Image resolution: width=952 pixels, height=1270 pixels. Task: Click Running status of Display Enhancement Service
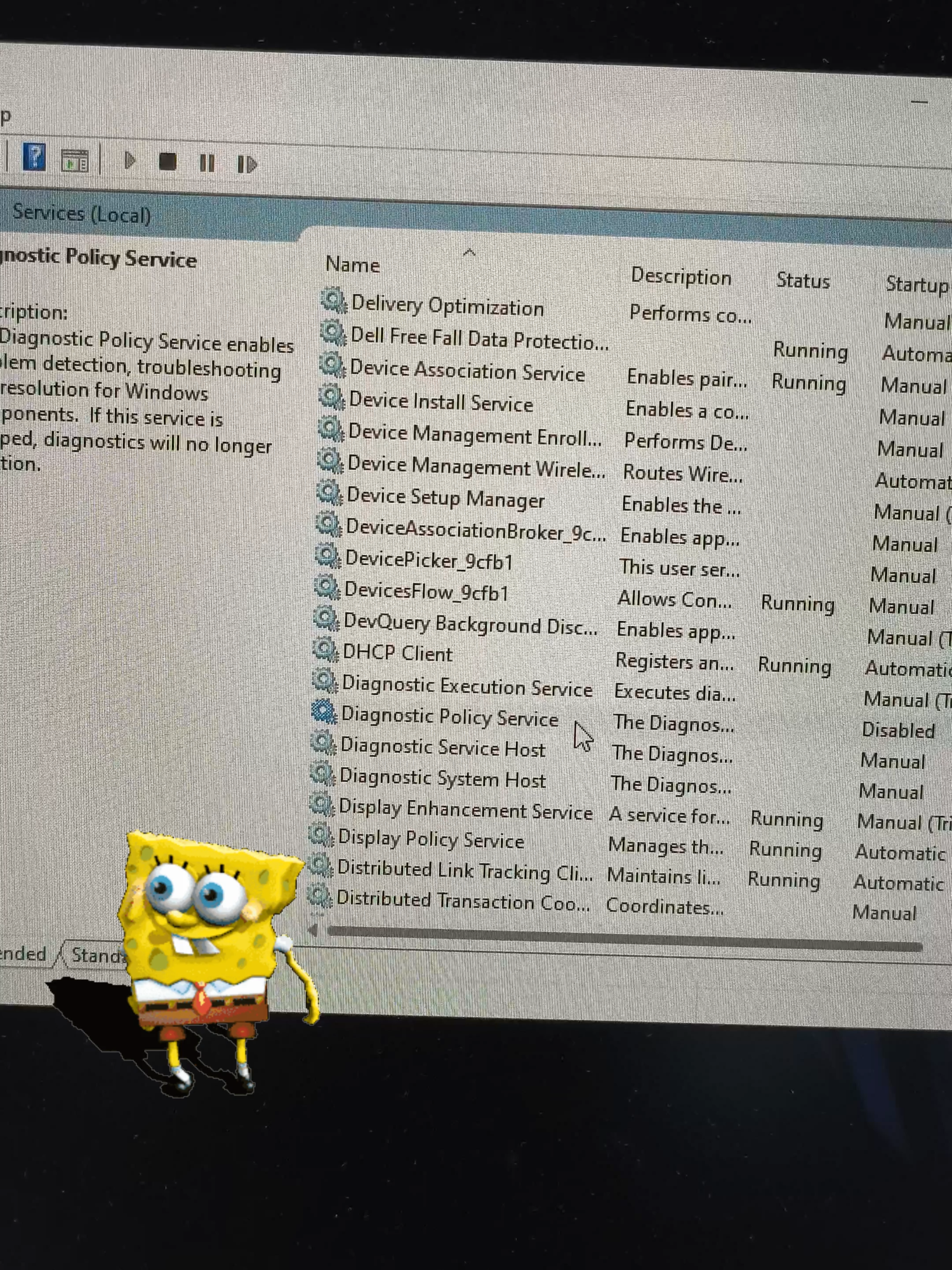click(787, 819)
